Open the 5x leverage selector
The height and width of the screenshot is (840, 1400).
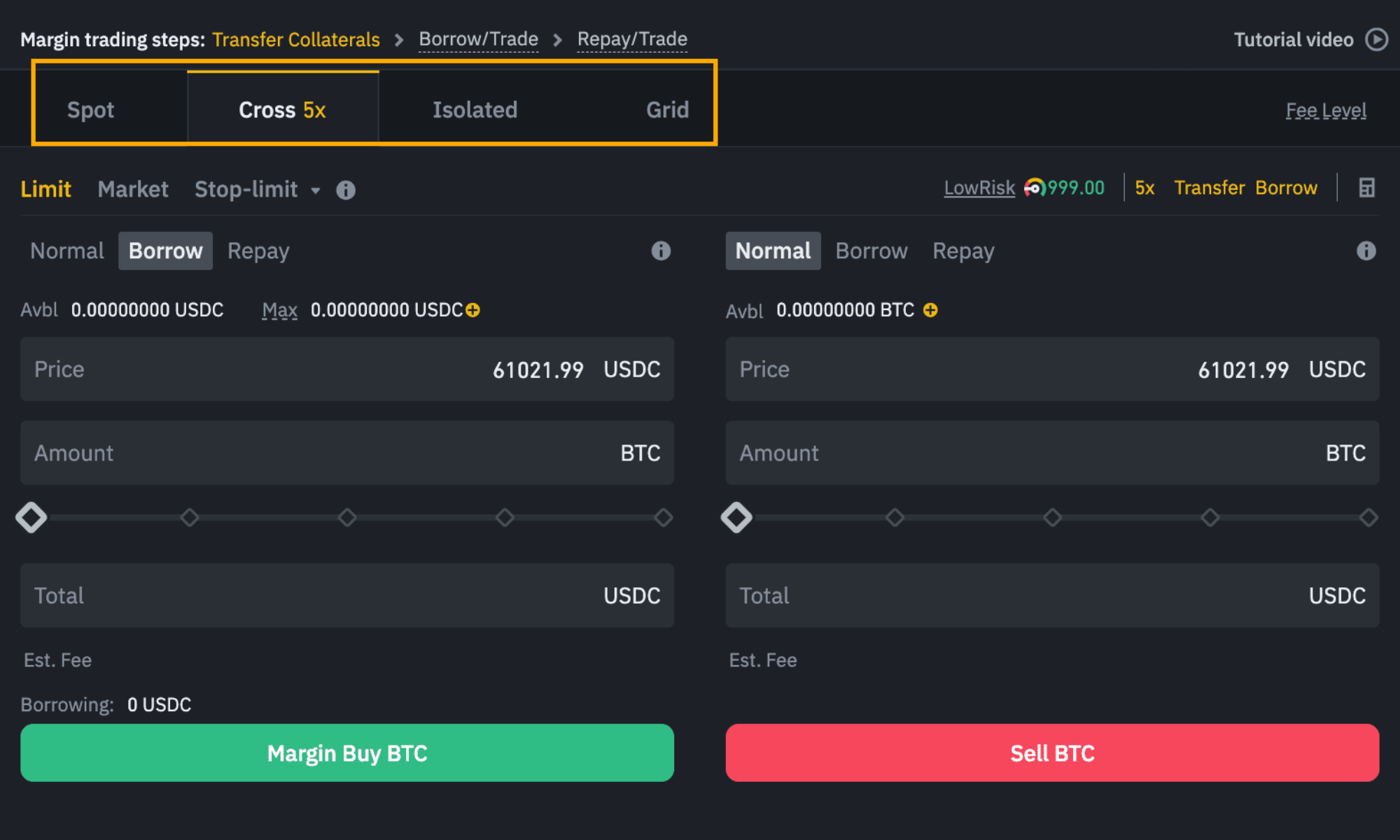coord(1144,188)
